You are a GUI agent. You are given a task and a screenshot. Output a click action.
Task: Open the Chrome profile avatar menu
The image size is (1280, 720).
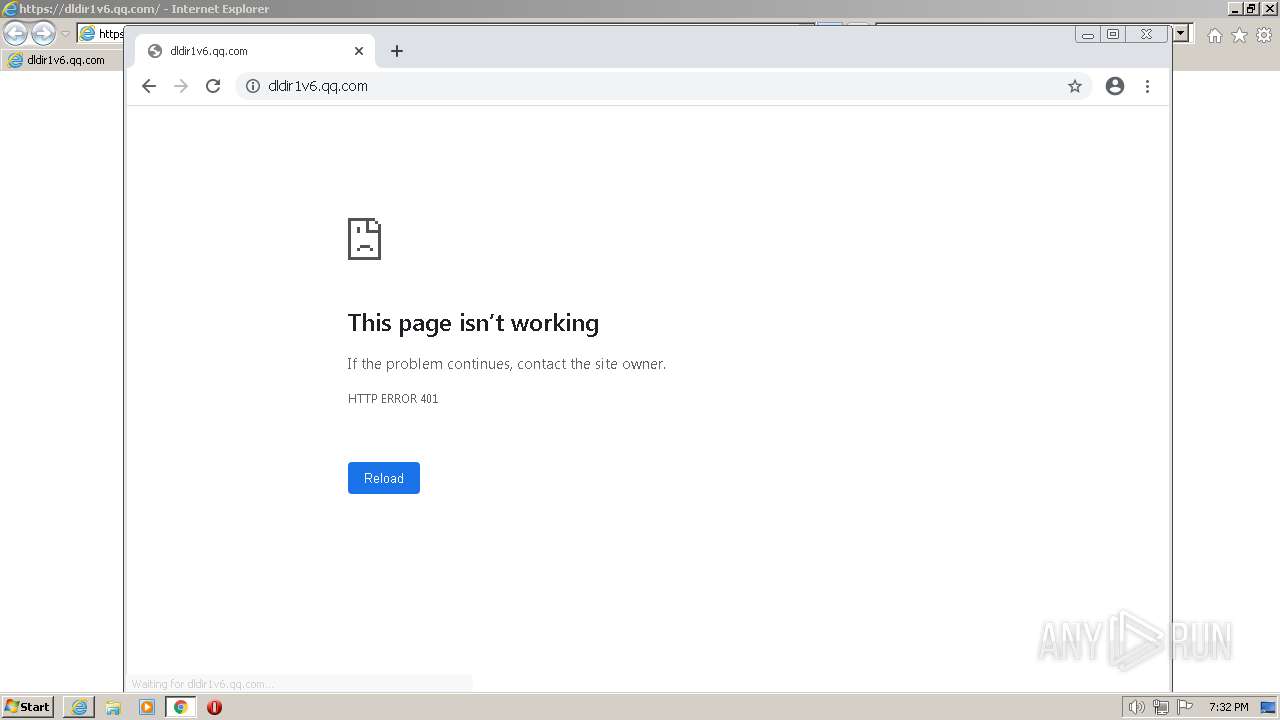point(1115,86)
